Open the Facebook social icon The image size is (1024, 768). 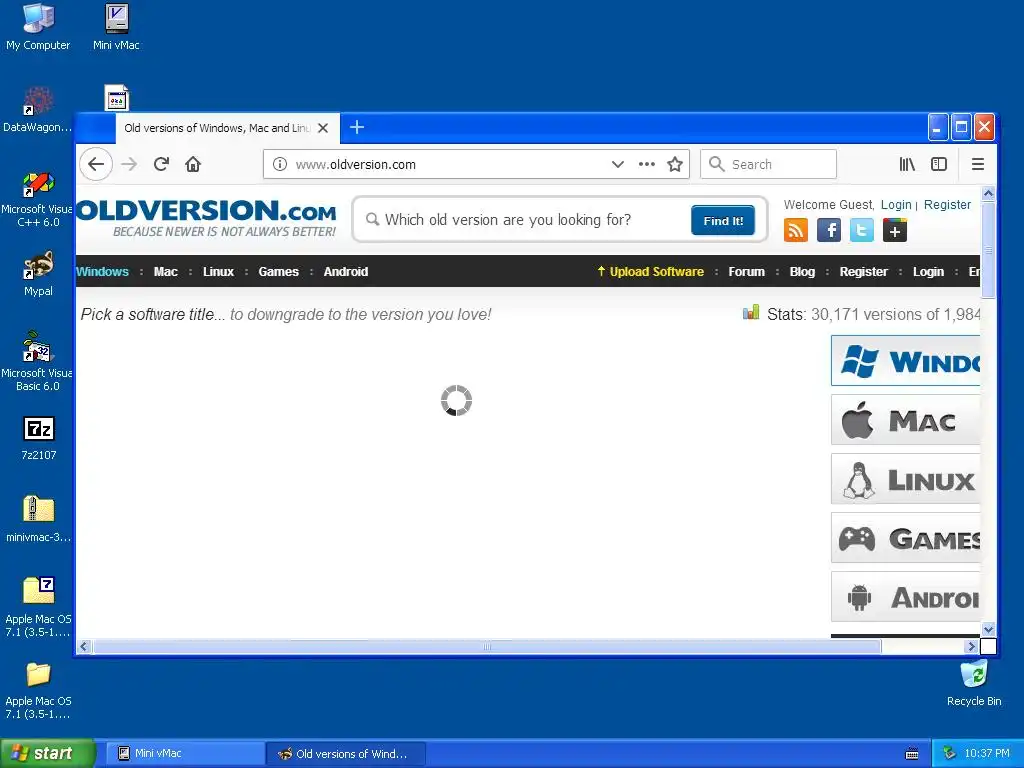(829, 230)
